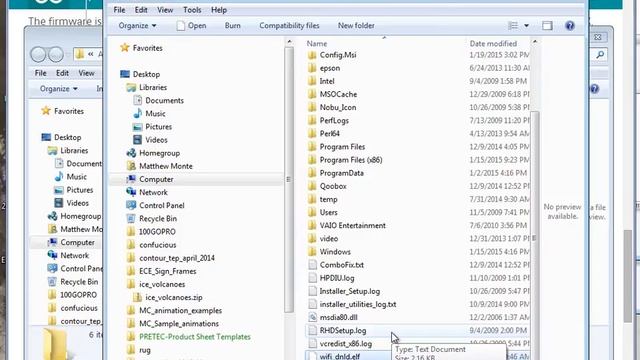The width and height of the screenshot is (640, 360).
Task: Select the Intel folder
Action: tap(321, 81)
